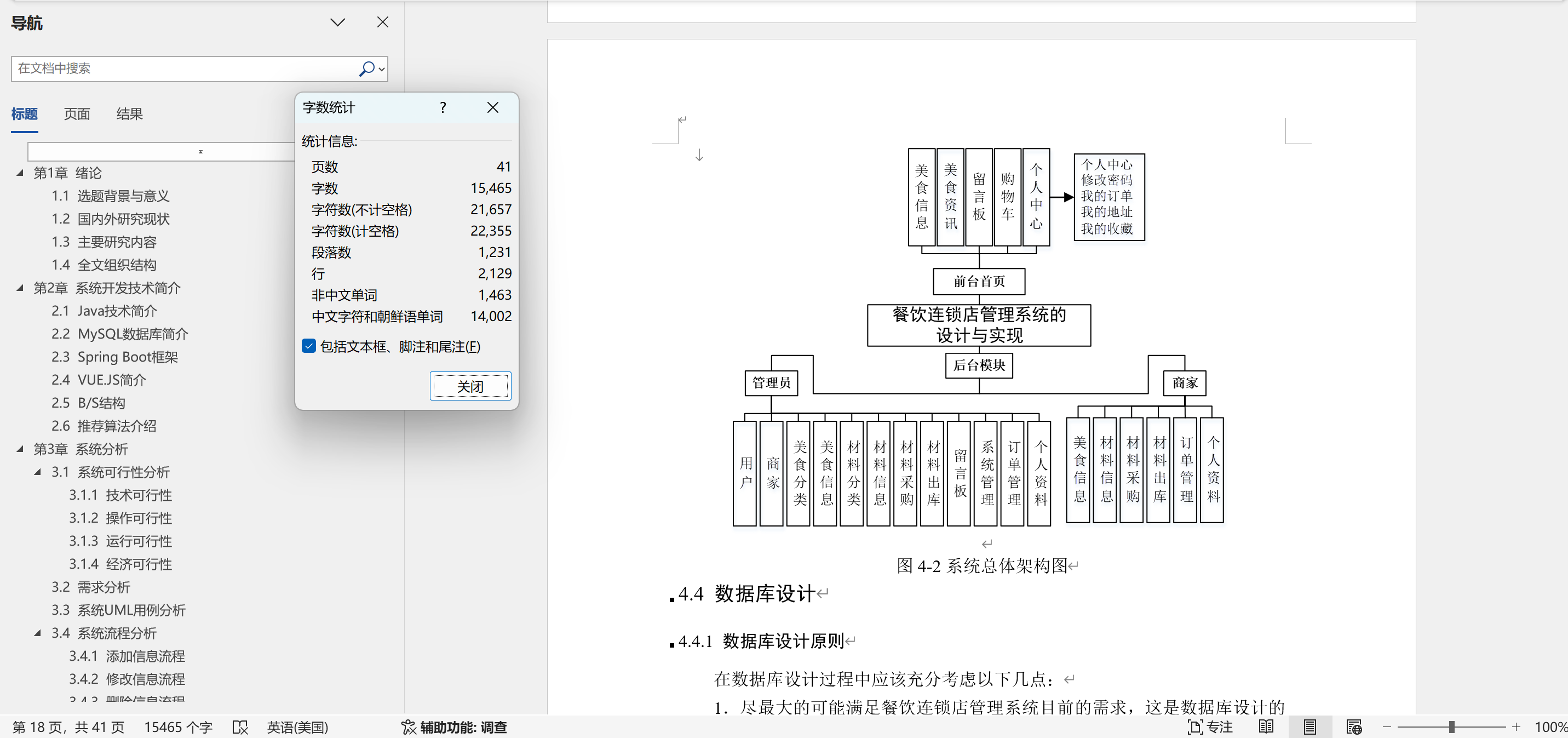
Task: Switch to the 结果 tab
Action: click(130, 114)
